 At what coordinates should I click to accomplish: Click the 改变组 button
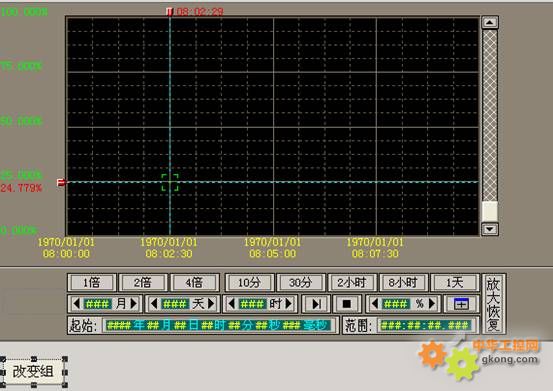(33, 372)
